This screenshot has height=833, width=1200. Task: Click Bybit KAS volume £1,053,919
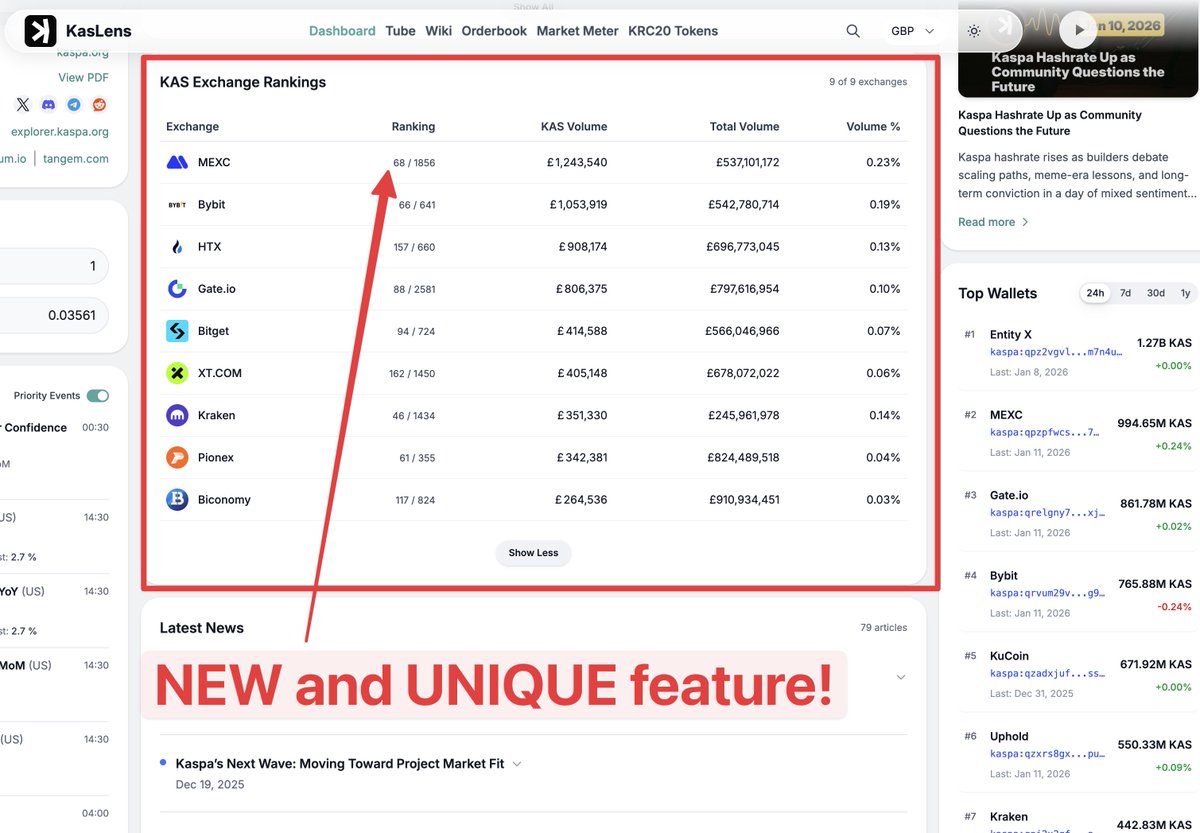578,205
